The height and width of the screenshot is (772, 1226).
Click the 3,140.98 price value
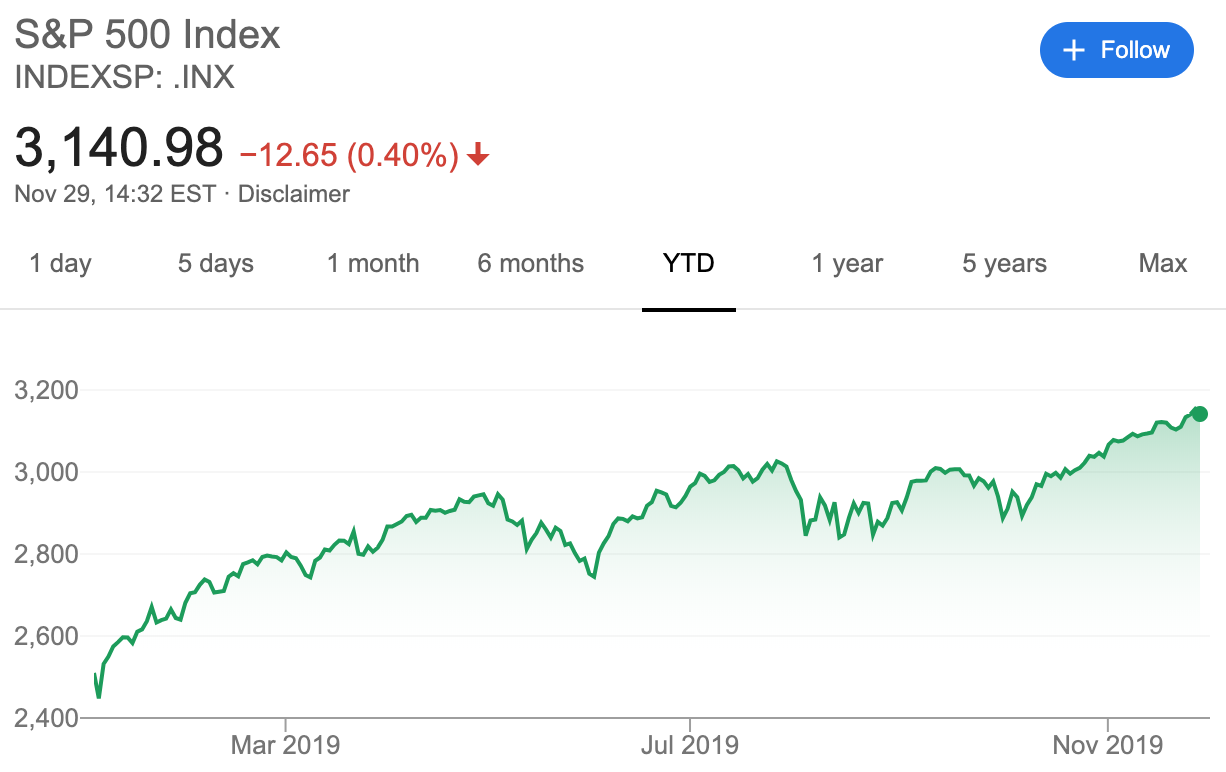pyautogui.click(x=119, y=148)
